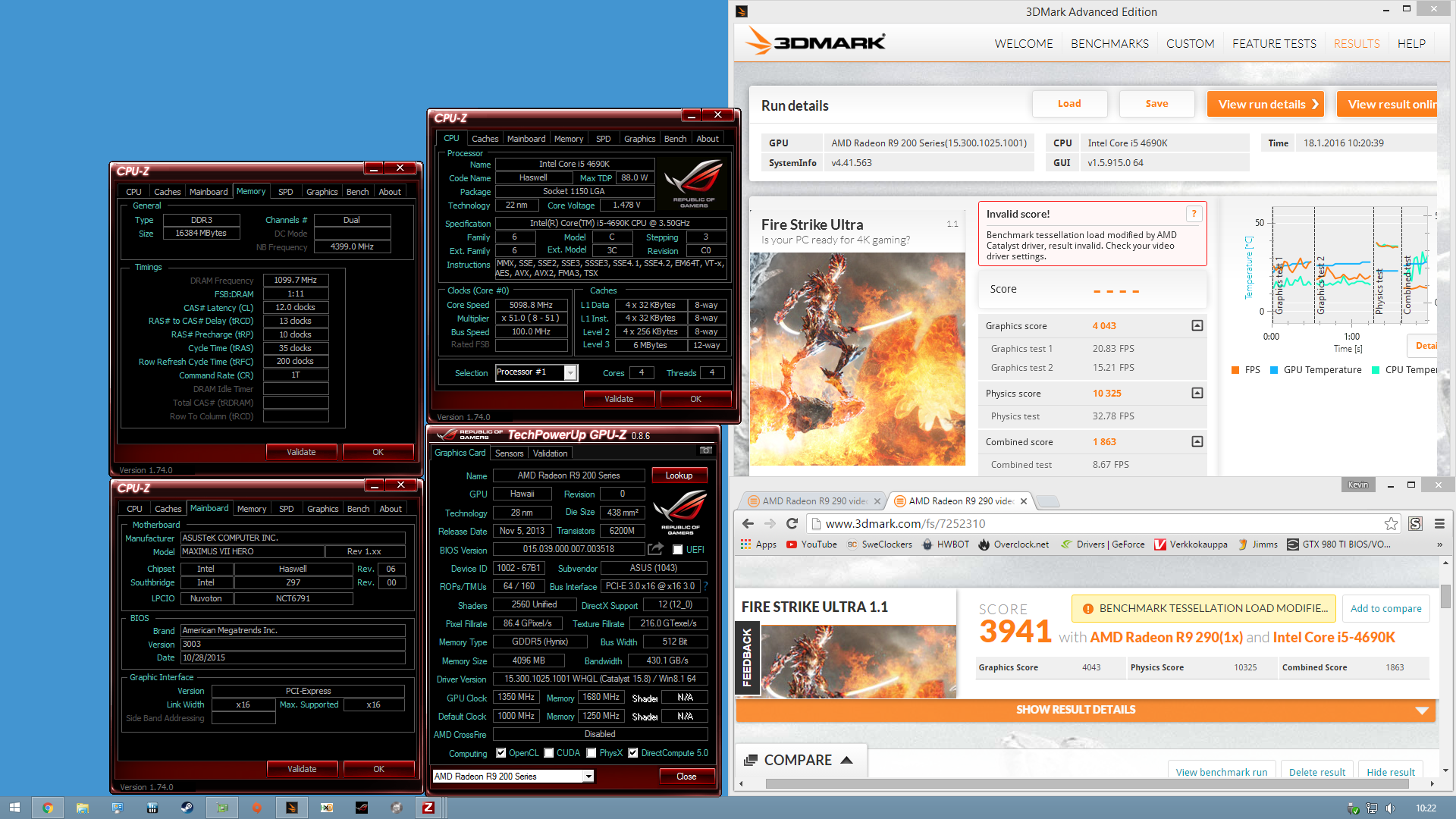This screenshot has height=819, width=1456.
Task: Open the GPU-Z graphics card selector dropdown
Action: (x=588, y=777)
